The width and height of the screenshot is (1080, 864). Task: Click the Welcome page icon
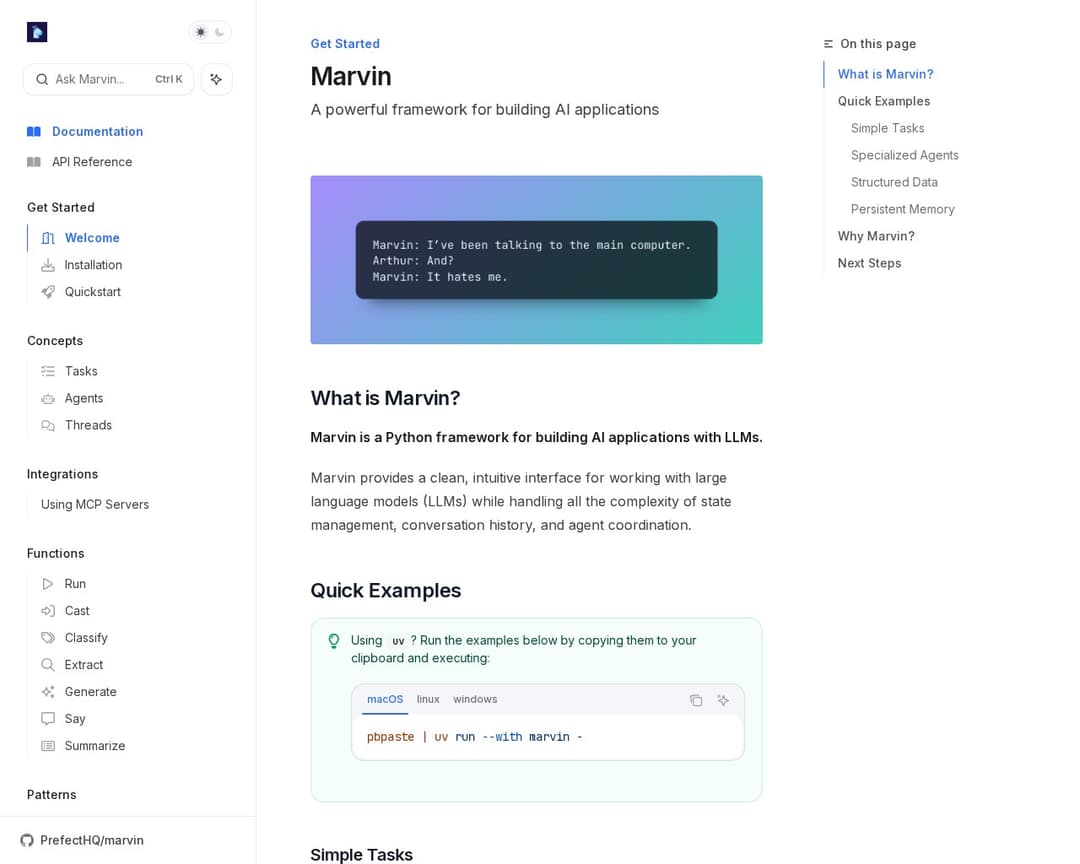point(48,238)
